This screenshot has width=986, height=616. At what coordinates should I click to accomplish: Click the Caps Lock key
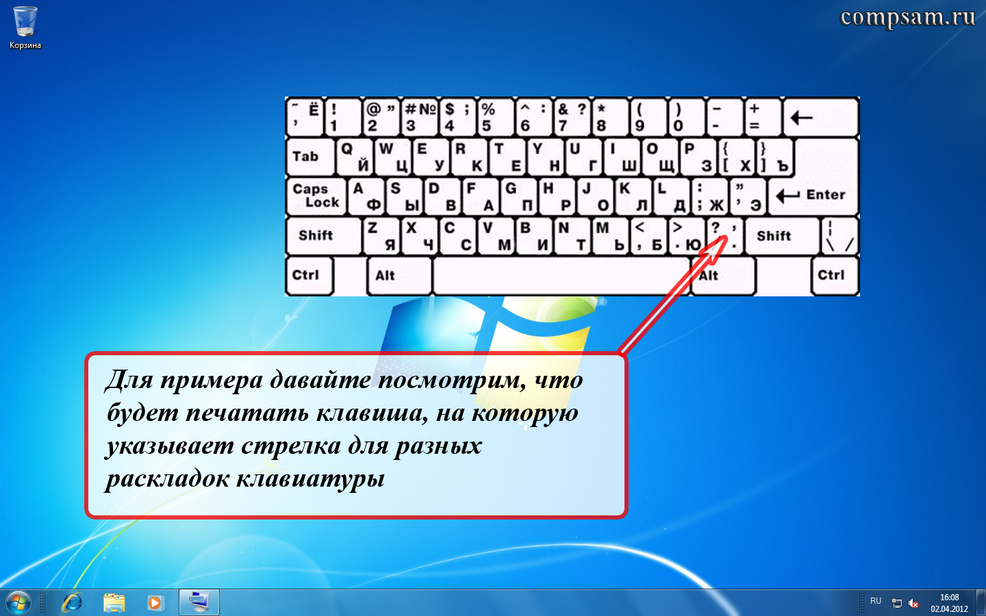pos(316,196)
